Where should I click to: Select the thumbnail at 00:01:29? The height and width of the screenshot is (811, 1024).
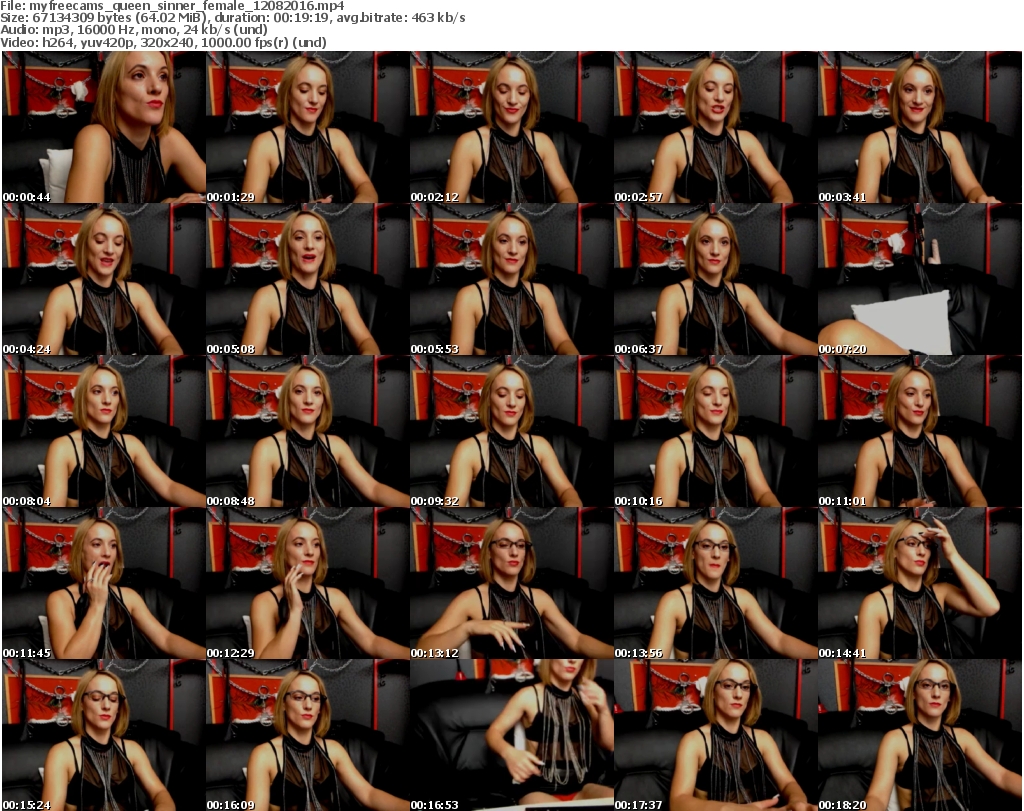(308, 127)
